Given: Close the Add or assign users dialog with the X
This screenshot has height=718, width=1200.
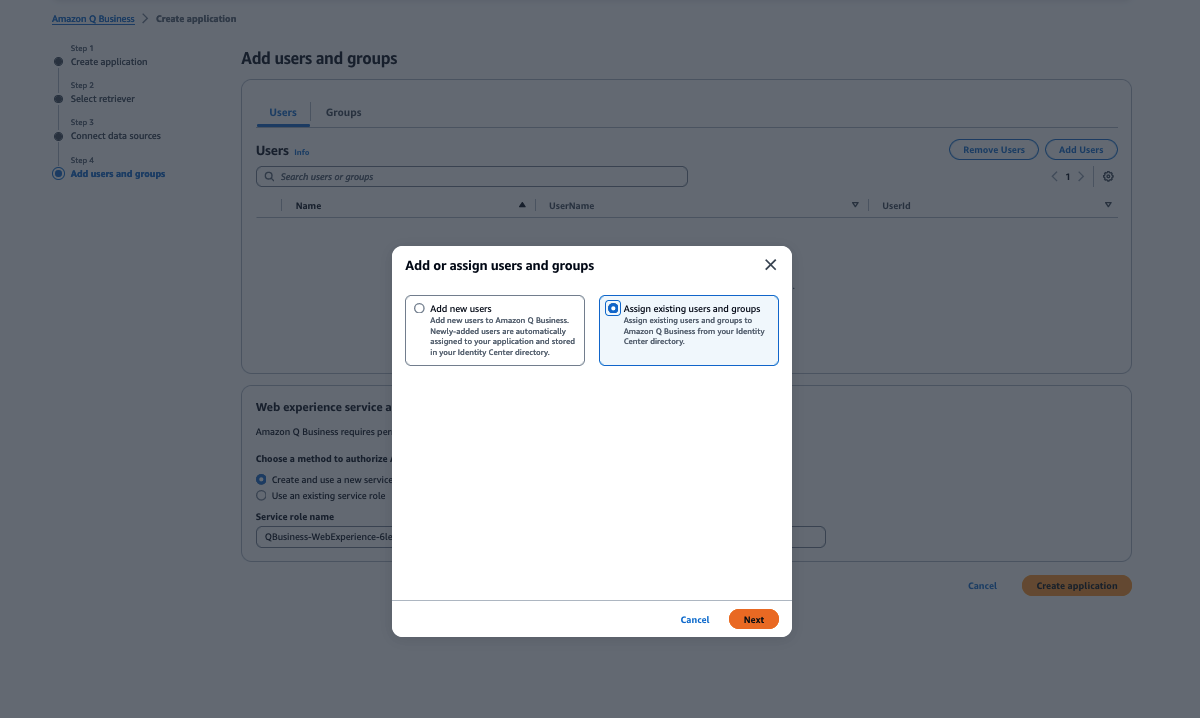Looking at the screenshot, I should tap(770, 264).
